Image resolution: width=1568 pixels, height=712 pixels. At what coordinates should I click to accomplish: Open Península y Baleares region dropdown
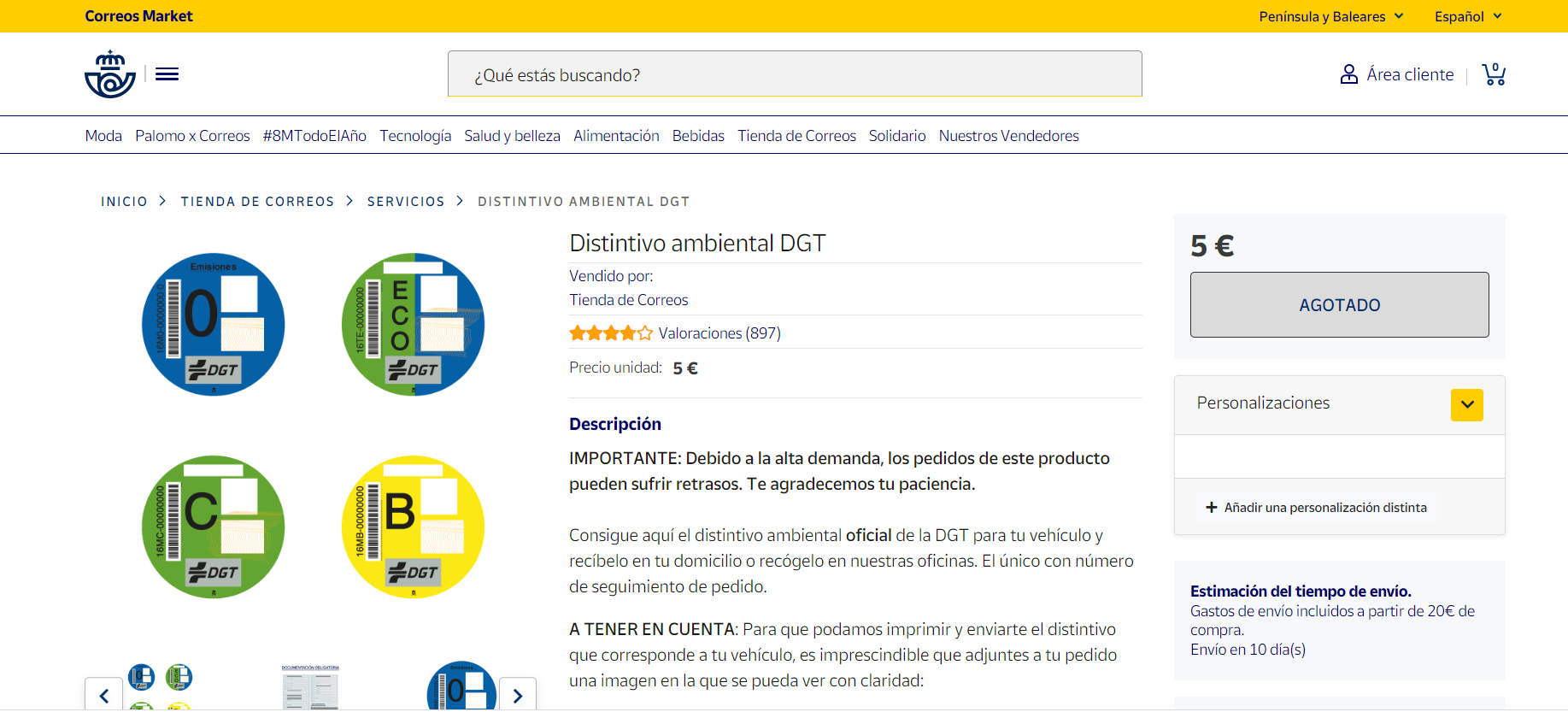[1330, 16]
